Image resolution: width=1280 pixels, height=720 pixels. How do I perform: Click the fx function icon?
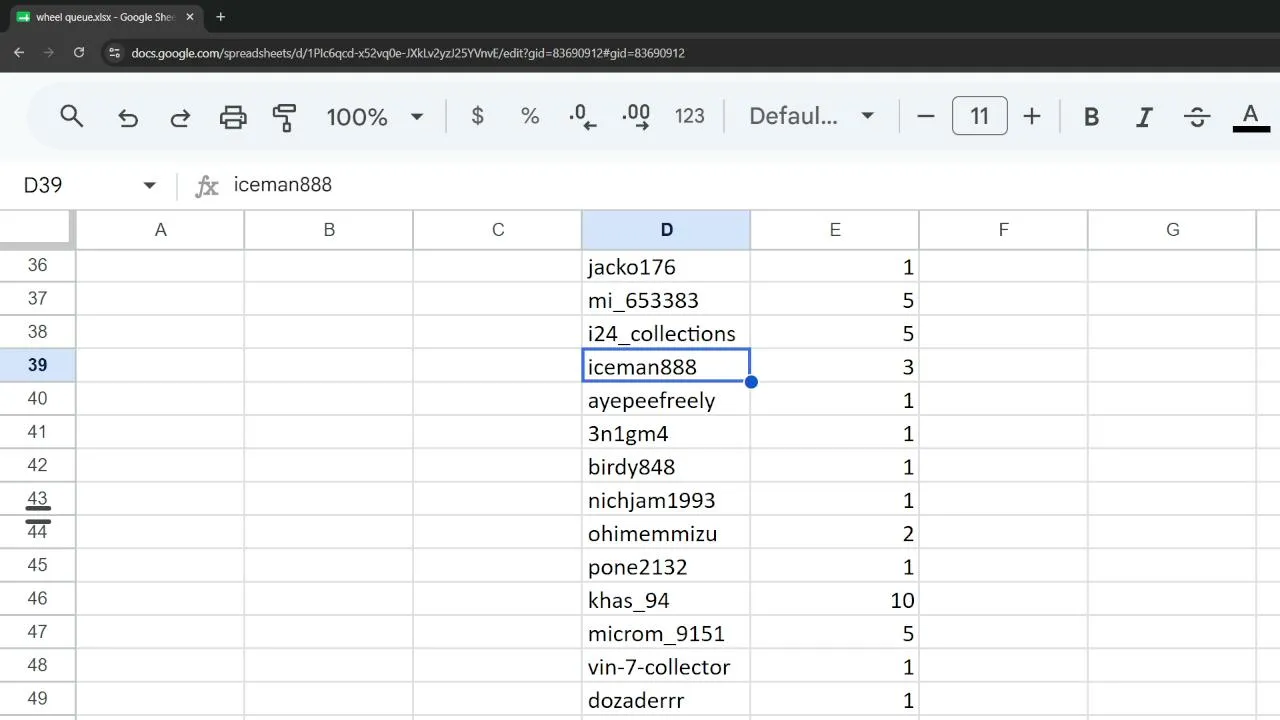206,185
